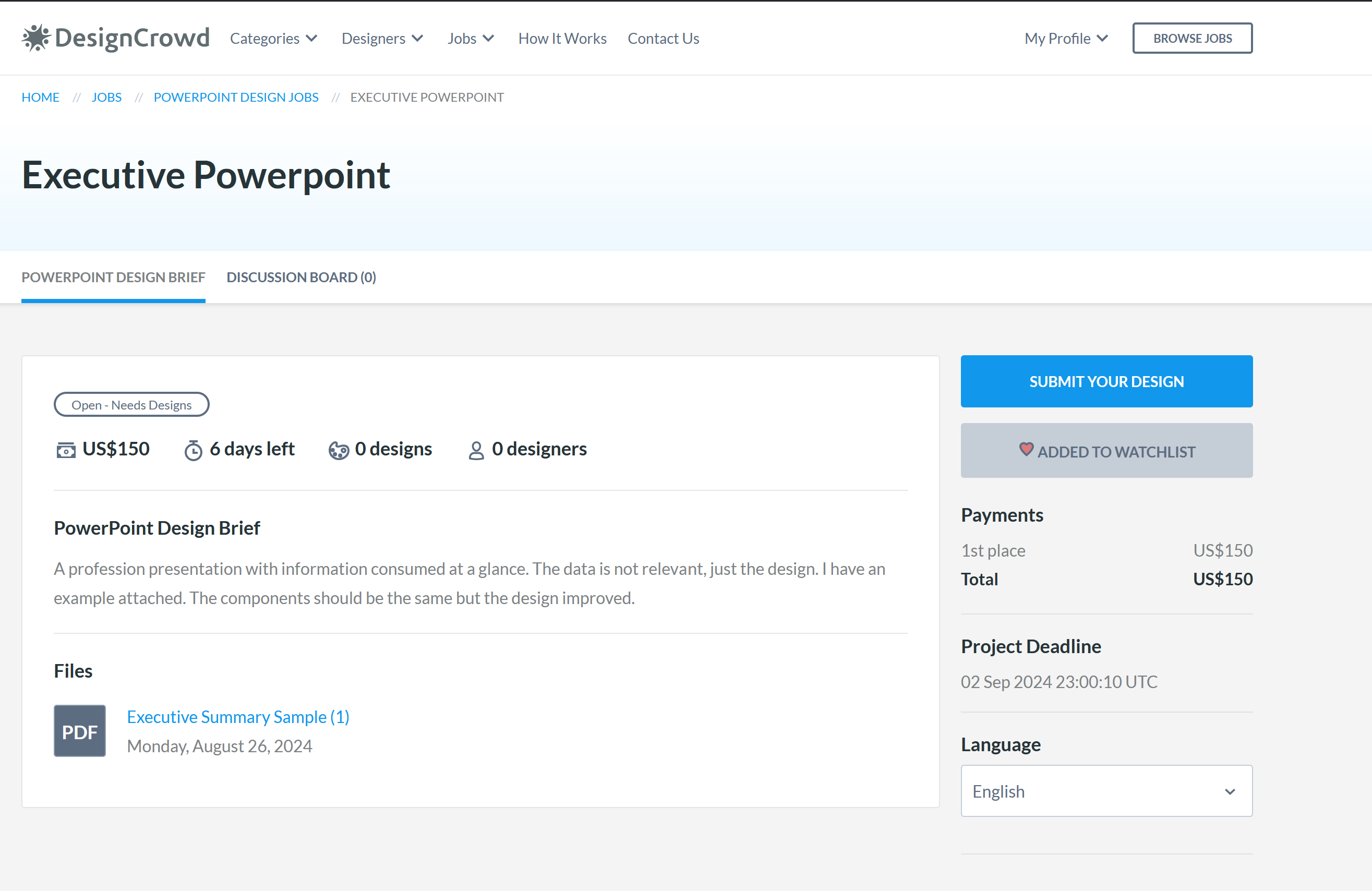Click the Payments heading
This screenshot has height=891, width=1372.
1002,515
